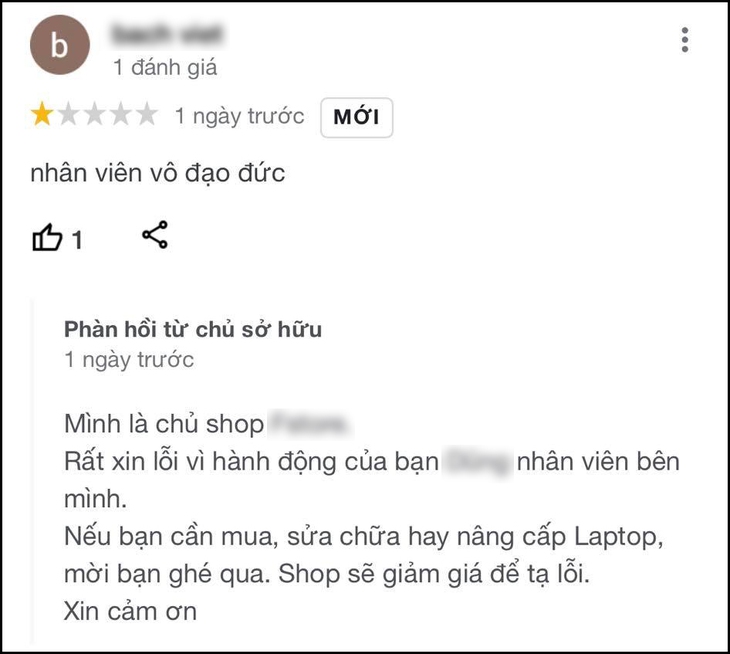
Task: Click the gold first rating star
Action: click(42, 114)
